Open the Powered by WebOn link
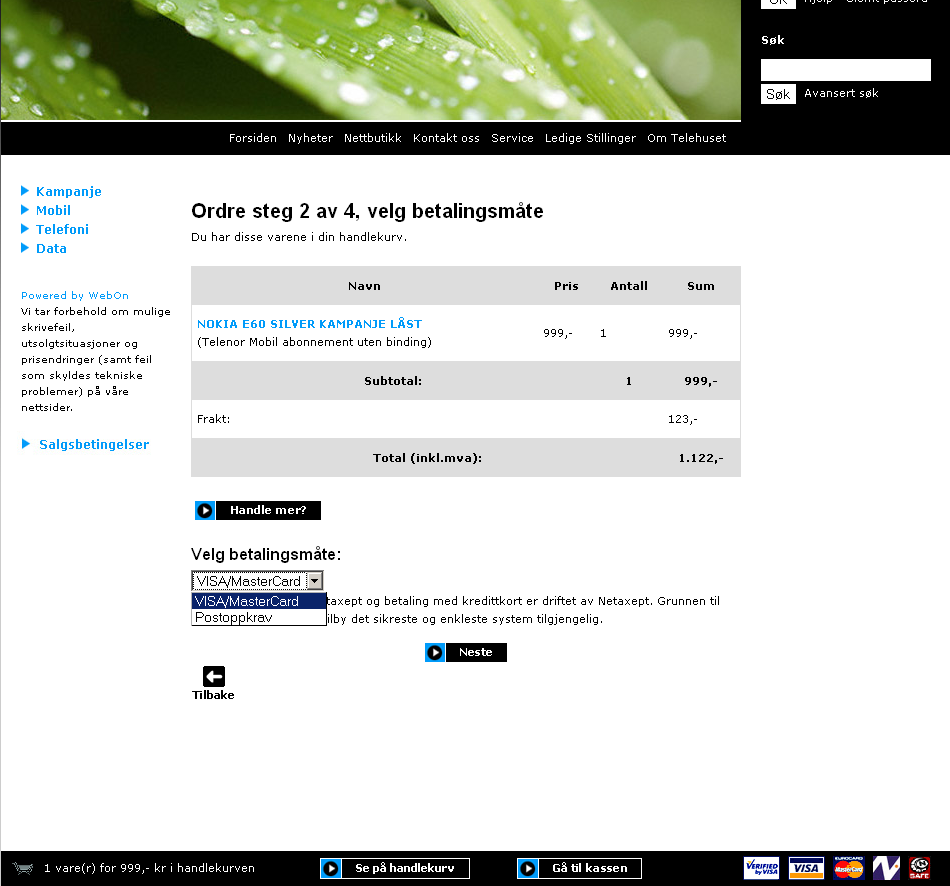950x886 pixels. click(x=75, y=295)
